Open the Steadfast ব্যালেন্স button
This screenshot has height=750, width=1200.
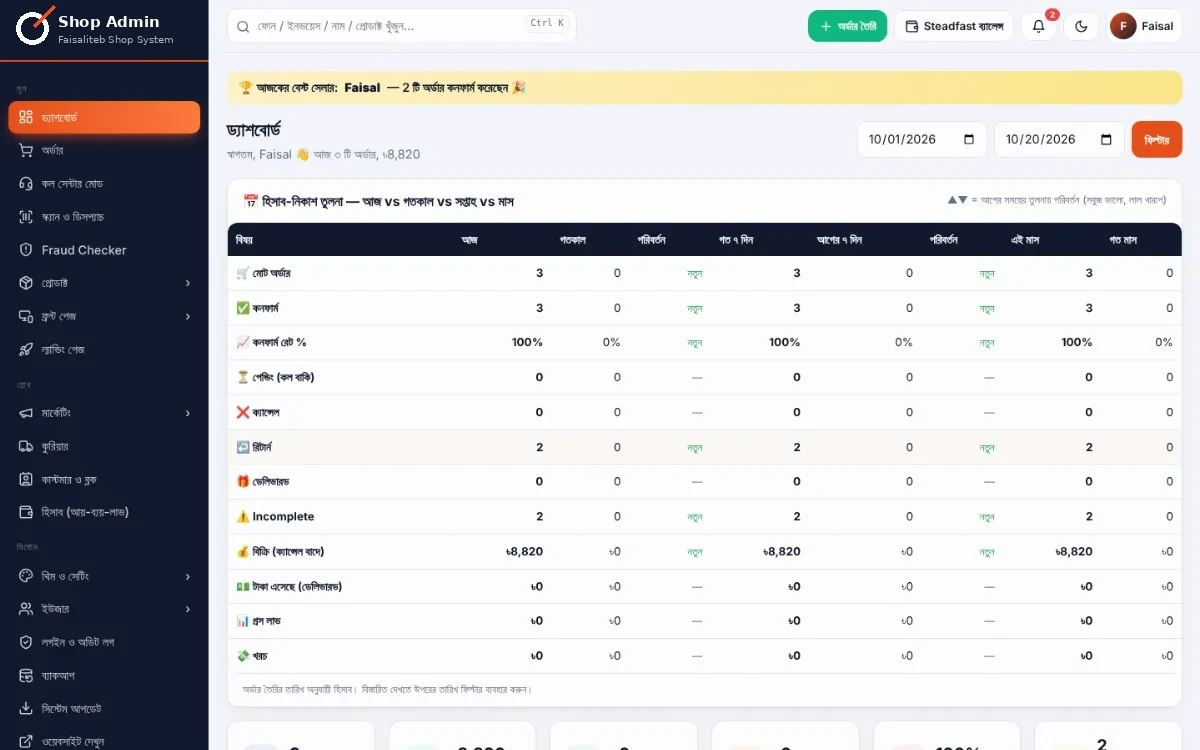point(954,26)
